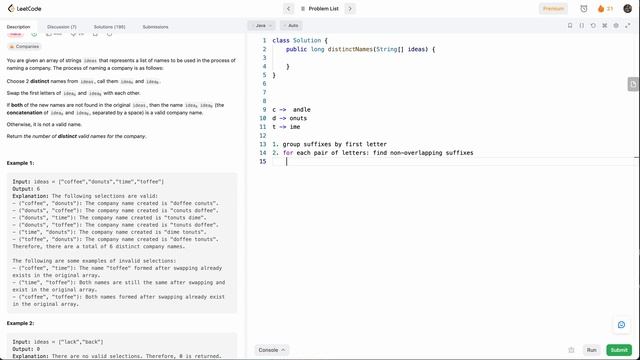Image resolution: width=640 pixels, height=360 pixels.
Task: Show the Companies tag
Action: point(24,47)
